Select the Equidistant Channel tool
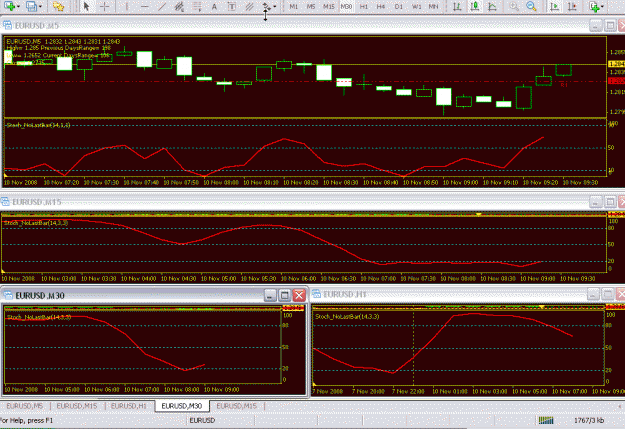The width and height of the screenshot is (625, 429). (x=179, y=6)
